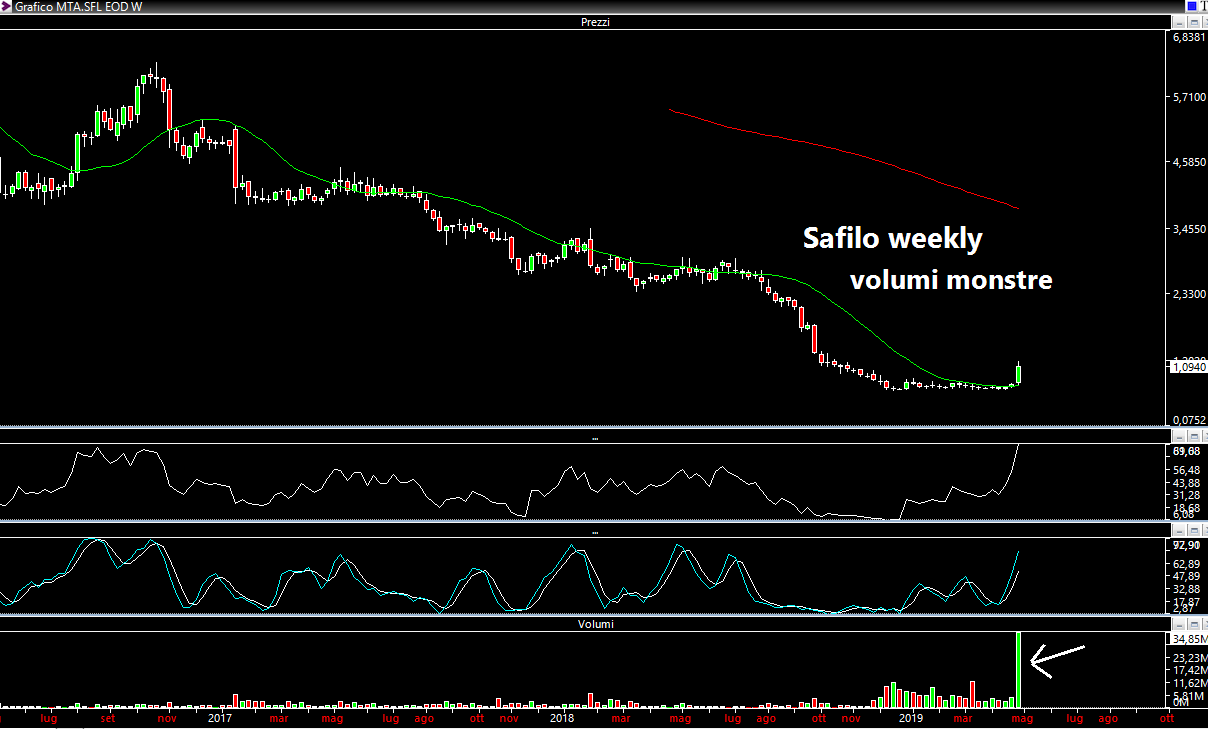Click the 23,23M volume axis value

pyautogui.click(x=1189, y=657)
